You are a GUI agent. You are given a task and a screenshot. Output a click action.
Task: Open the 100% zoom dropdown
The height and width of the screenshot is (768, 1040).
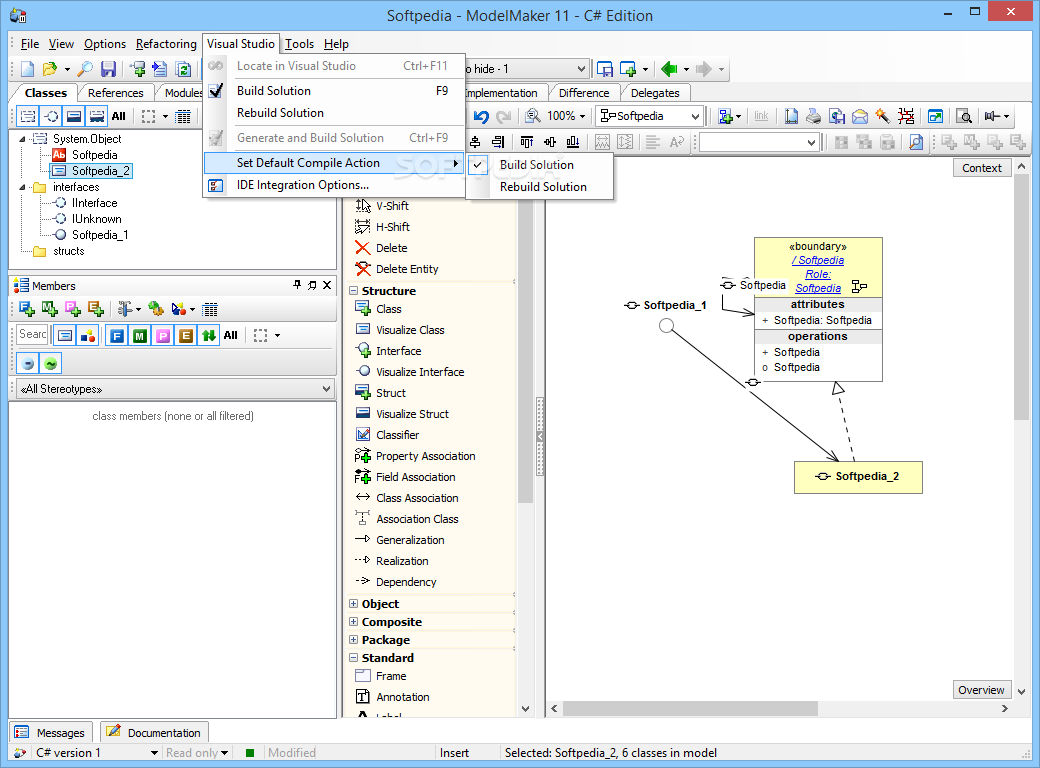click(x=582, y=117)
